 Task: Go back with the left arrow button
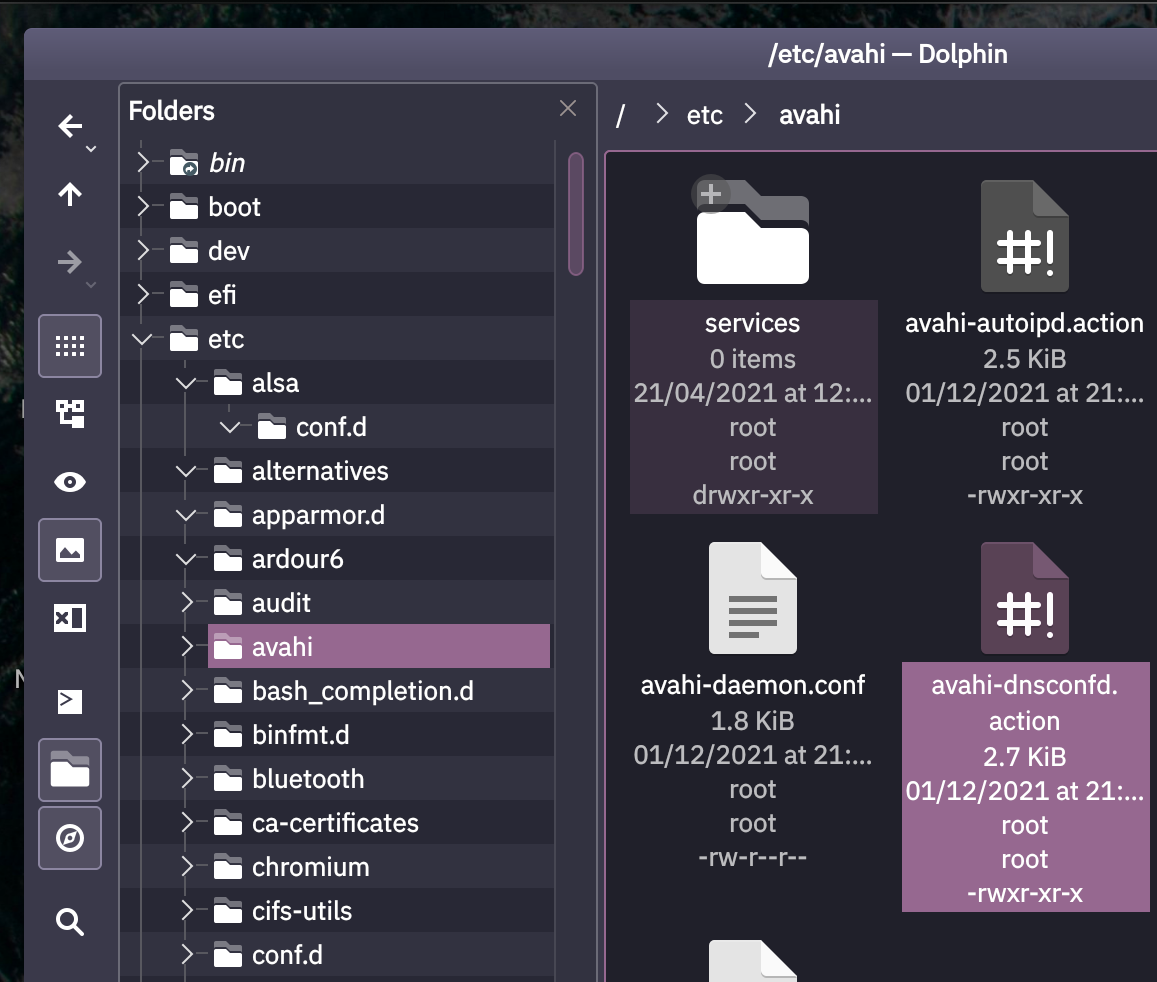[x=69, y=126]
